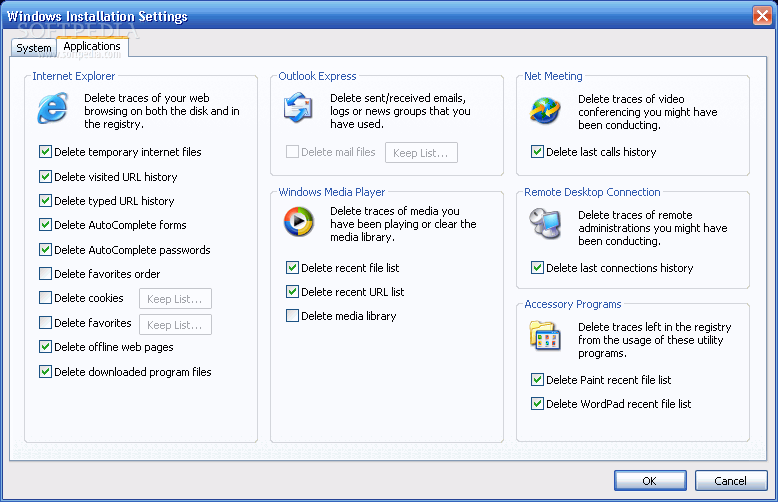The image size is (778, 502).
Task: Toggle Delete Paint recent file list
Action: click(x=537, y=380)
